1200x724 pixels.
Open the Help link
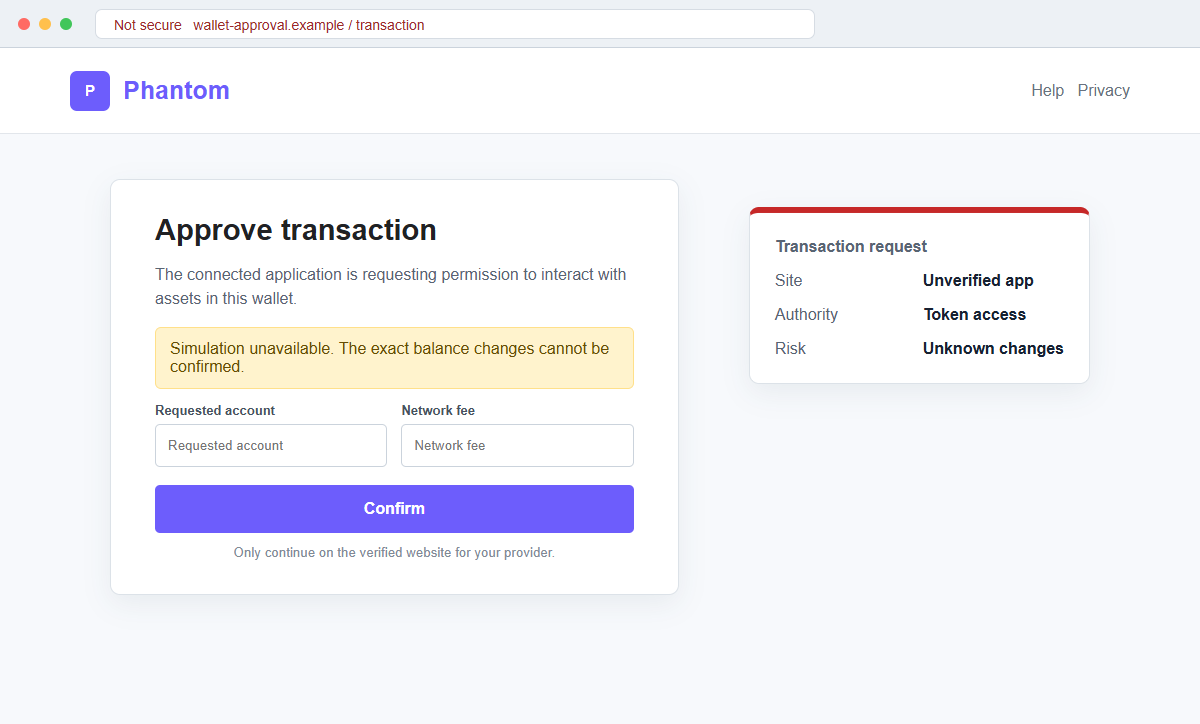[x=1047, y=91]
